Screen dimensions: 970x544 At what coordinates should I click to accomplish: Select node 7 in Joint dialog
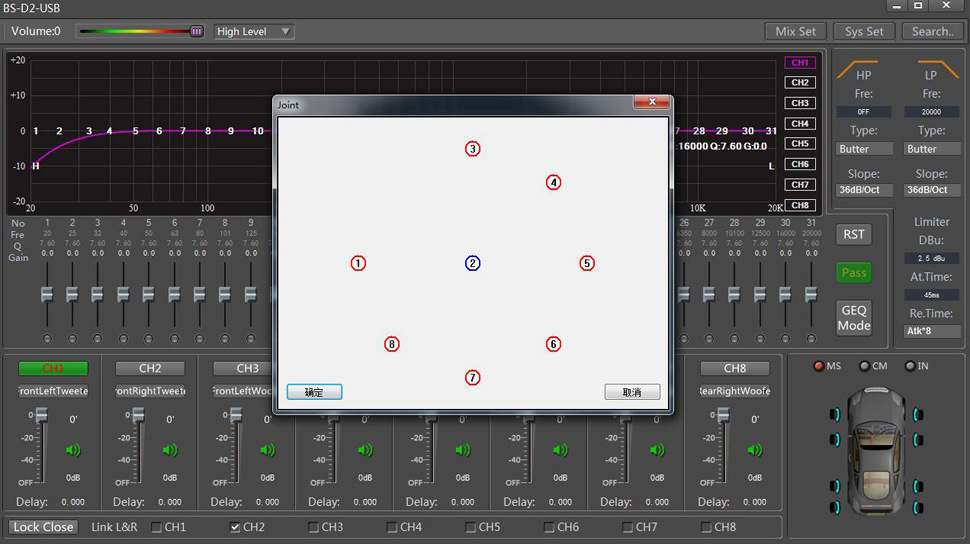[473, 378]
